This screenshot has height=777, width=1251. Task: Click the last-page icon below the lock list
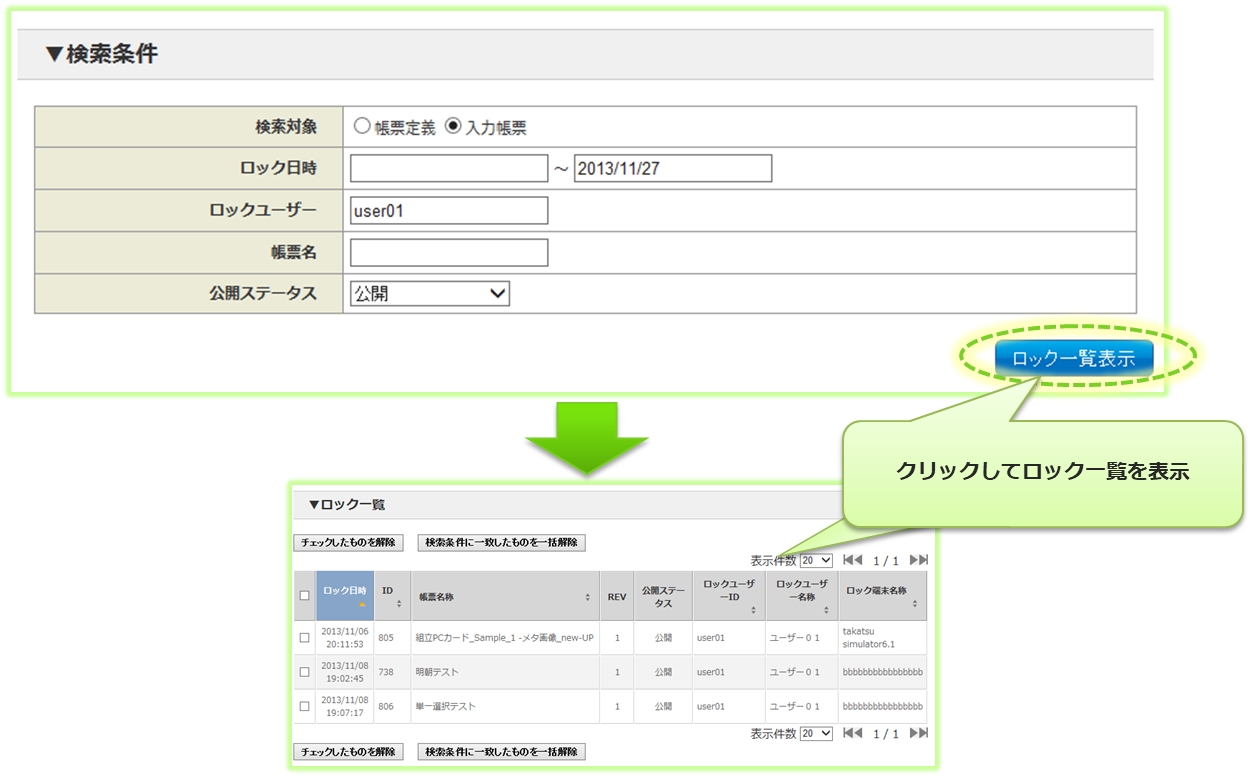918,733
